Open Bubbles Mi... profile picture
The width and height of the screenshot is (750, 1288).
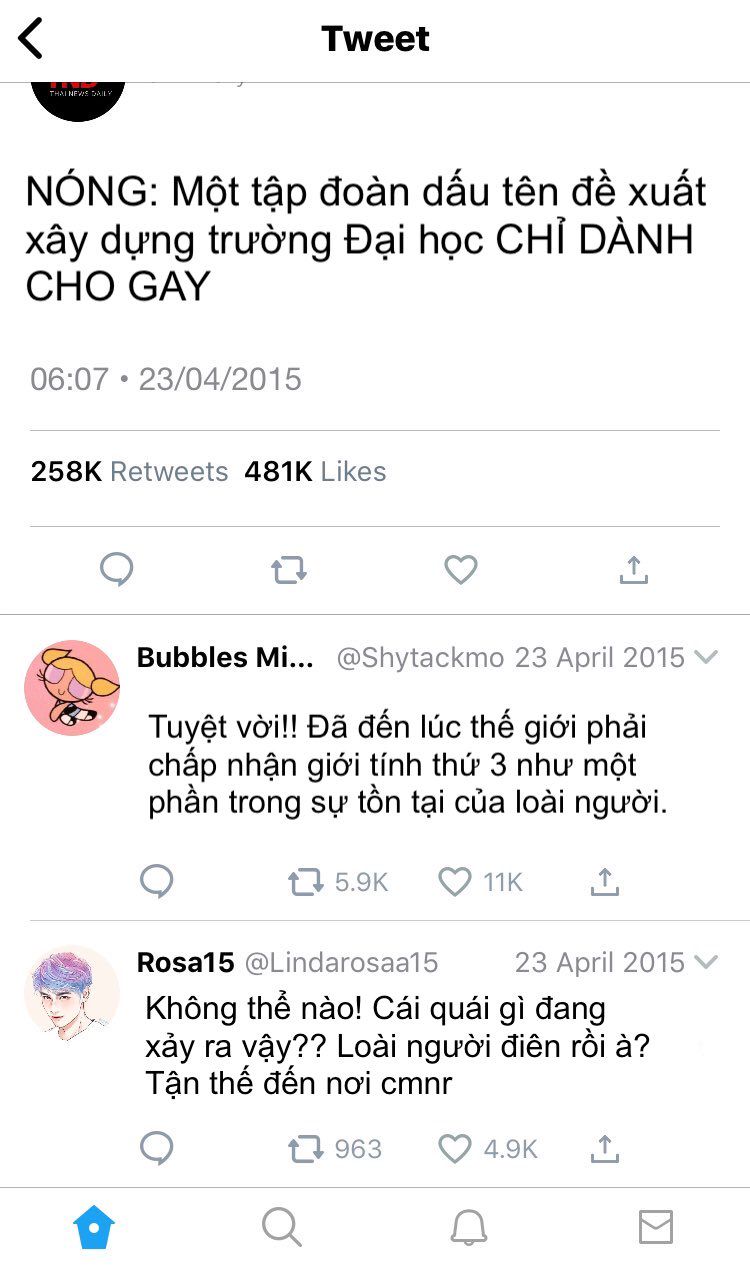coord(72,688)
